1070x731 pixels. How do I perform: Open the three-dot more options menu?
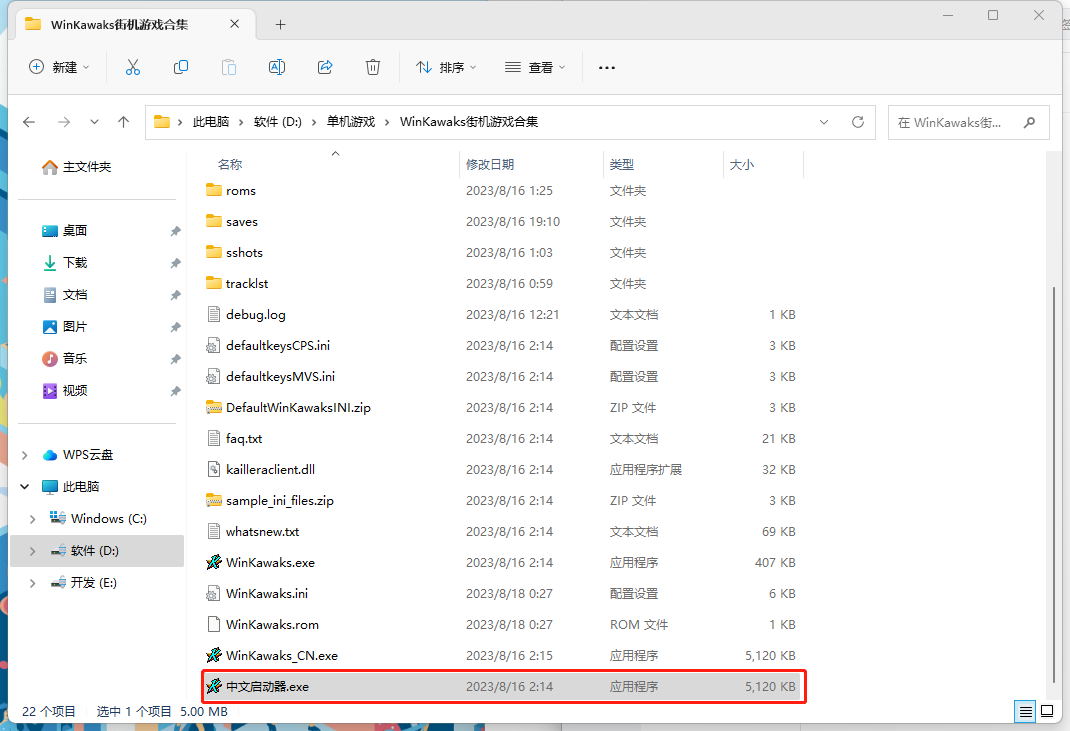click(607, 68)
